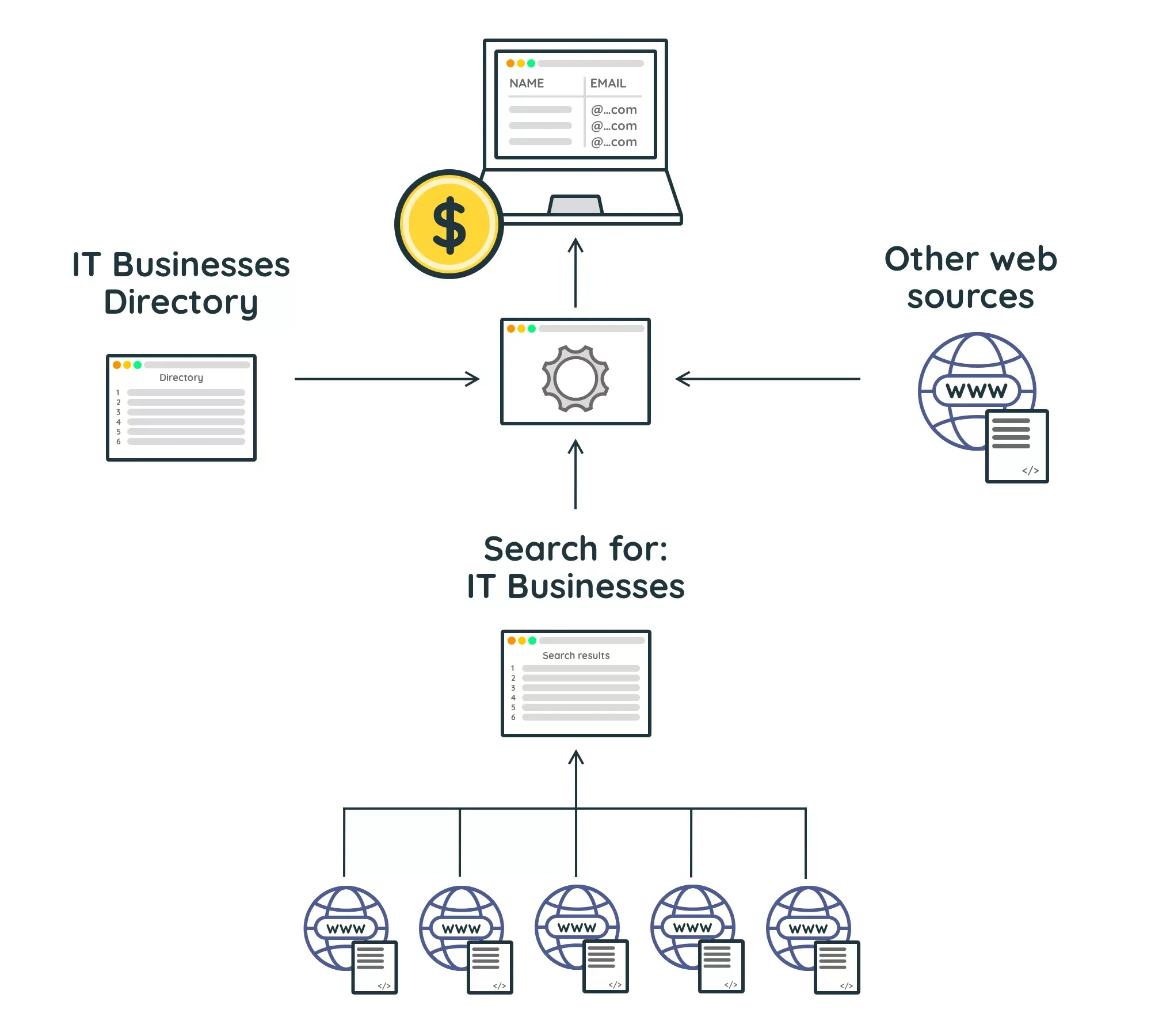The image size is (1151, 1036).
Task: Click the EMAIL column header in the laptop
Action: pyautogui.click(x=608, y=84)
